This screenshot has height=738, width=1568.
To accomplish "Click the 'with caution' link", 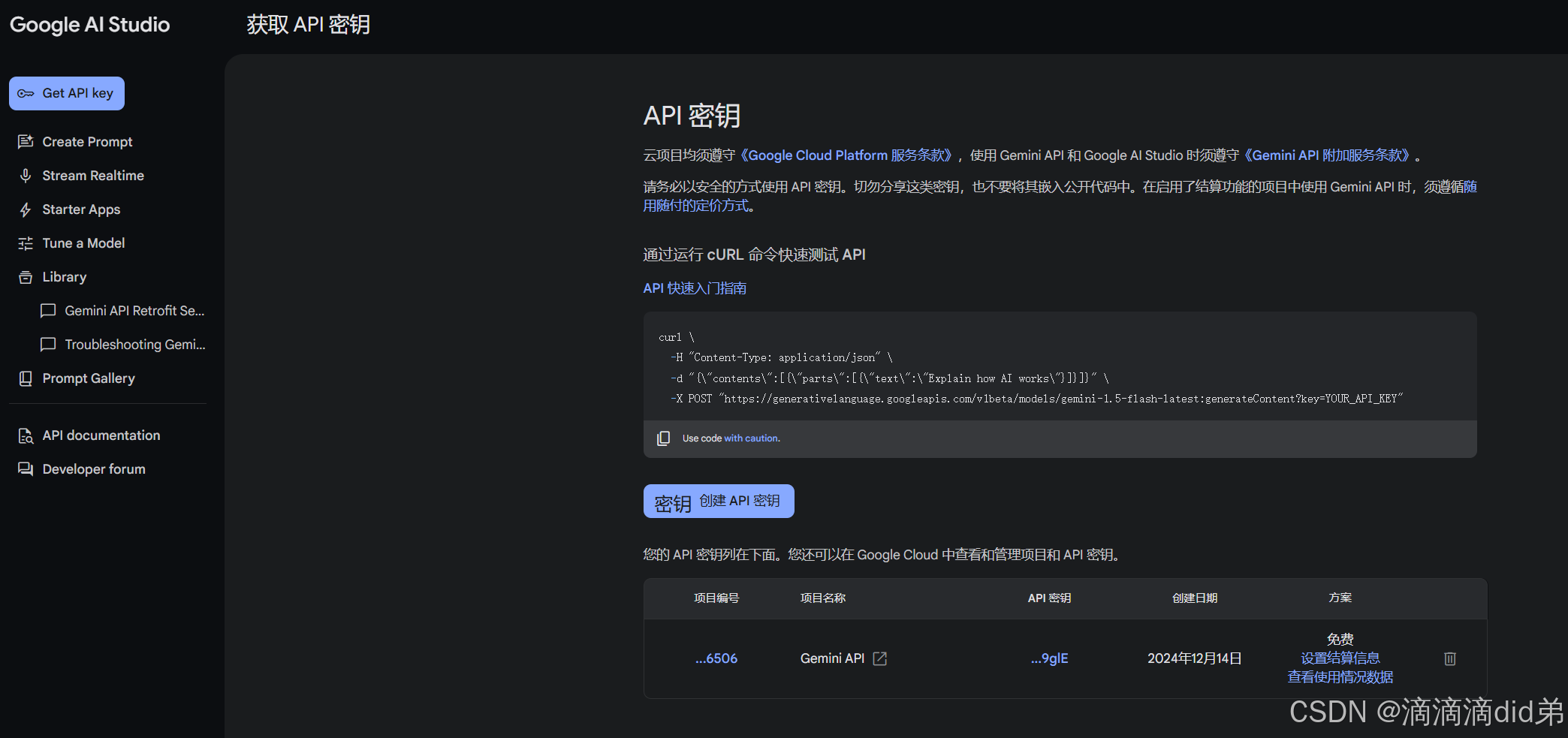I will coord(752,438).
